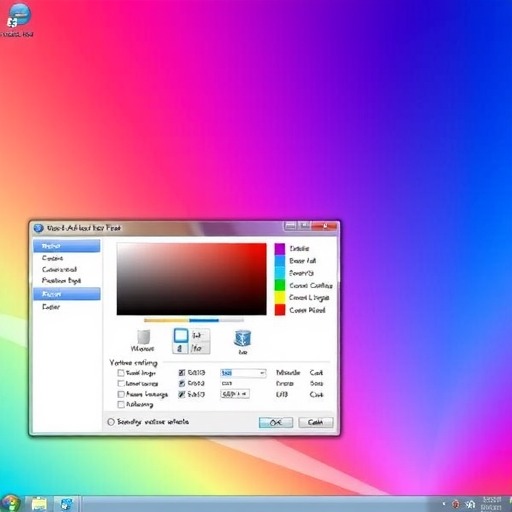The height and width of the screenshot is (512, 512).
Task: Open the Windows Start orb
Action: (x=11, y=503)
